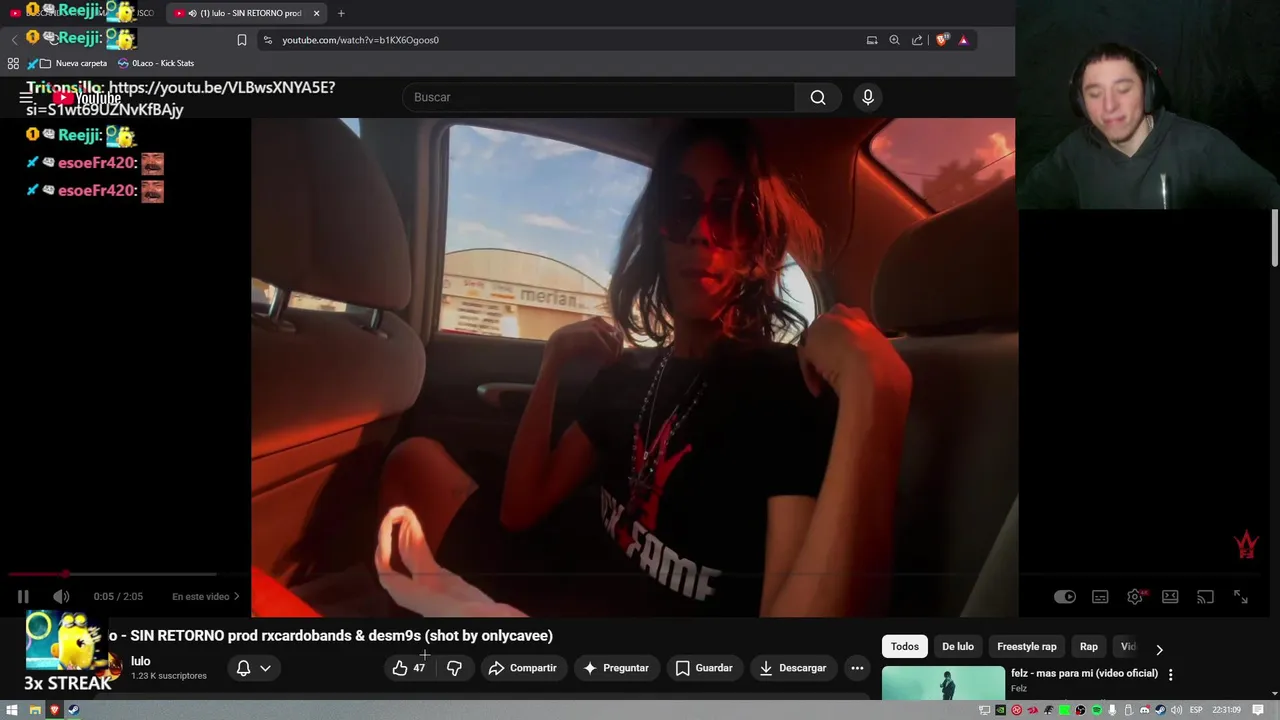Save video with Guardar button
The image size is (1280, 720).
point(704,668)
